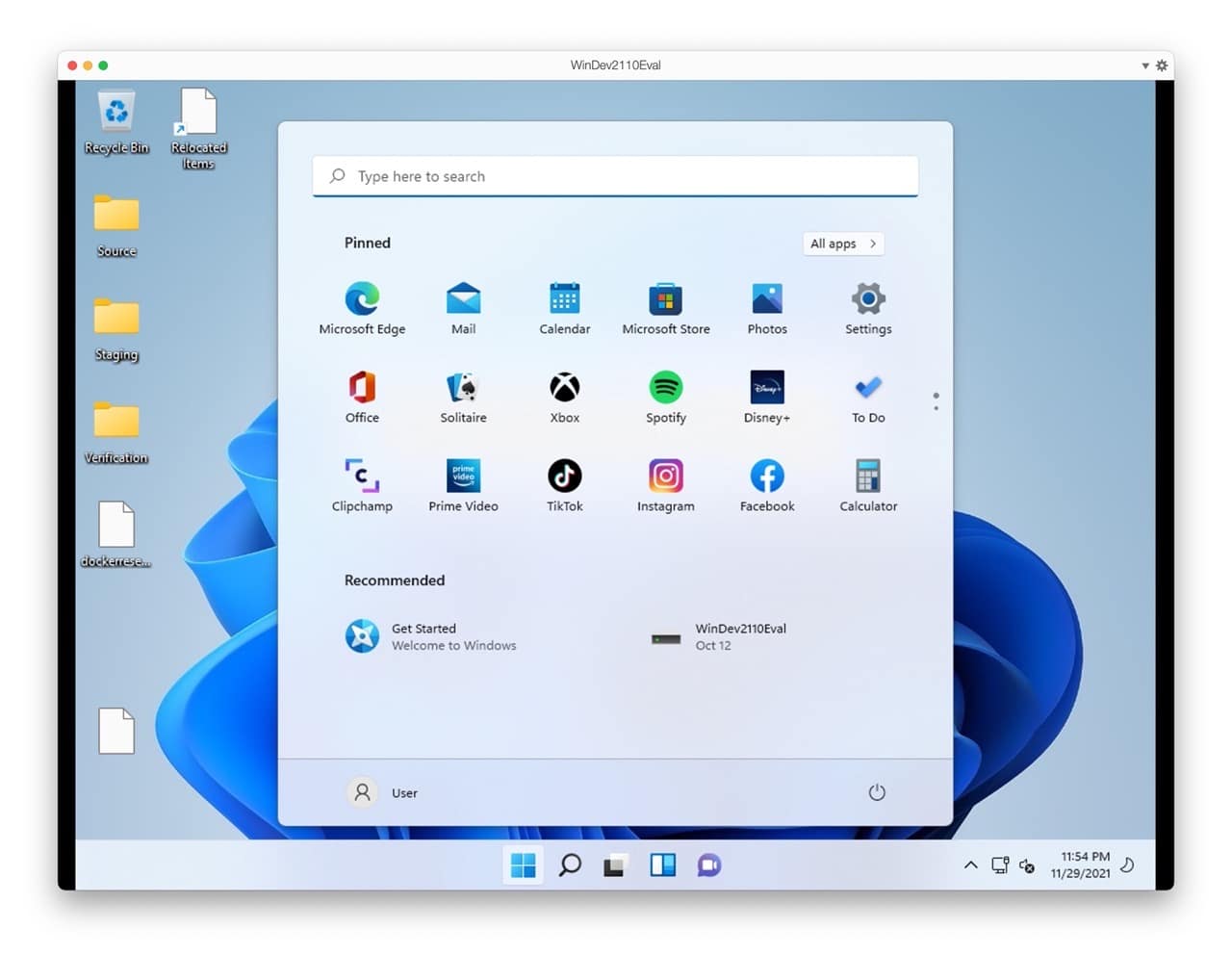Launch the To Do app
The height and width of the screenshot is (955, 1232).
point(868,397)
